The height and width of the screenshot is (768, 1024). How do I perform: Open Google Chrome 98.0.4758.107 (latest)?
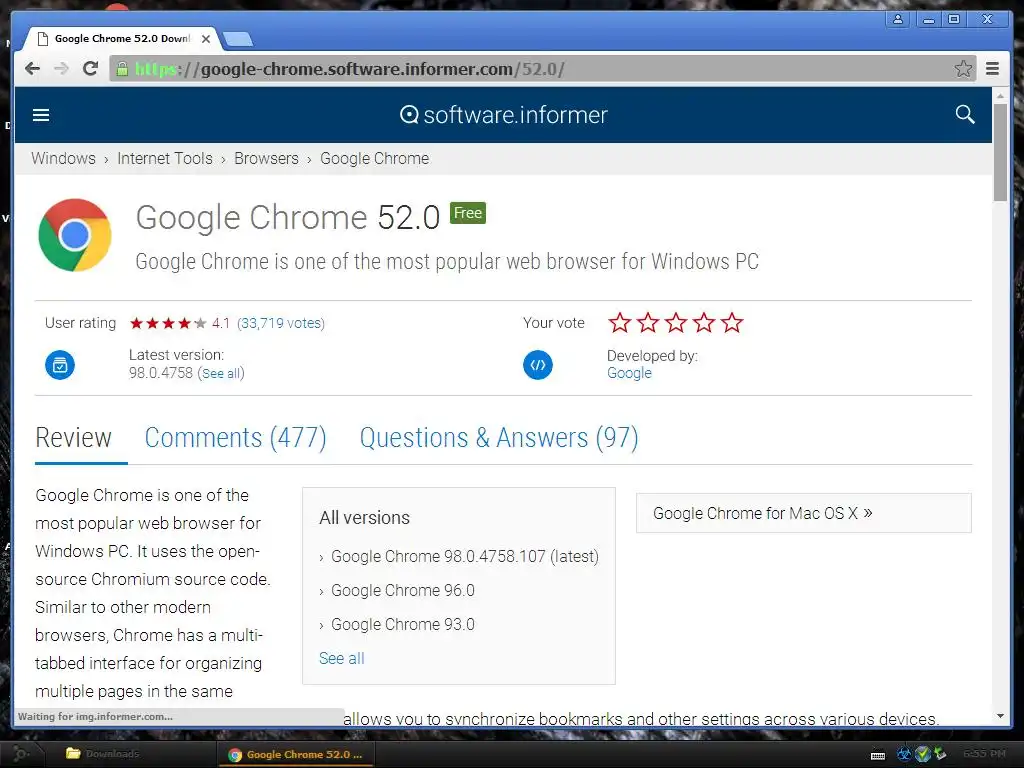coord(464,556)
